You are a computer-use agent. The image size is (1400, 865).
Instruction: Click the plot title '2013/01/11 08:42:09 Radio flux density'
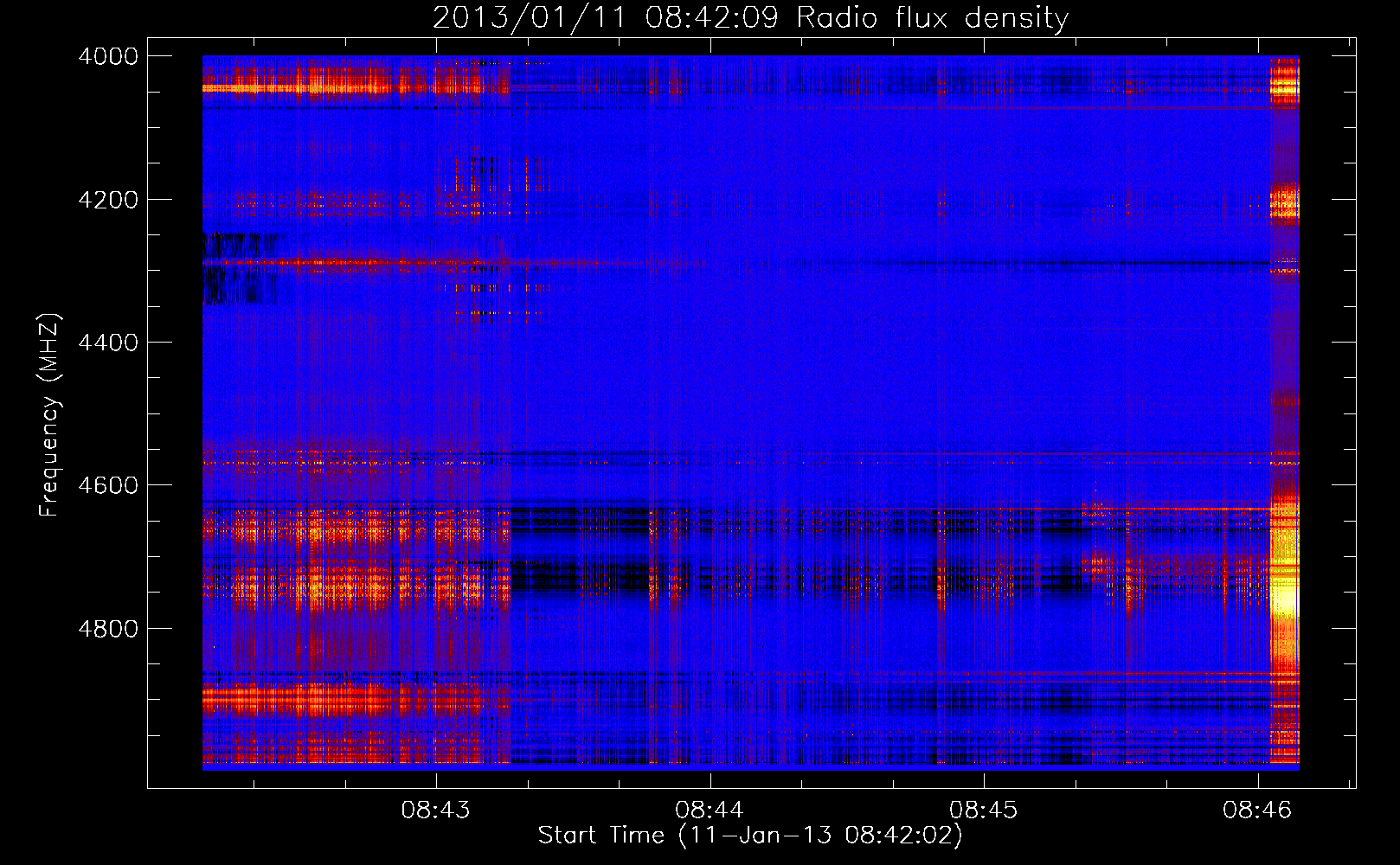pyautogui.click(x=750, y=17)
